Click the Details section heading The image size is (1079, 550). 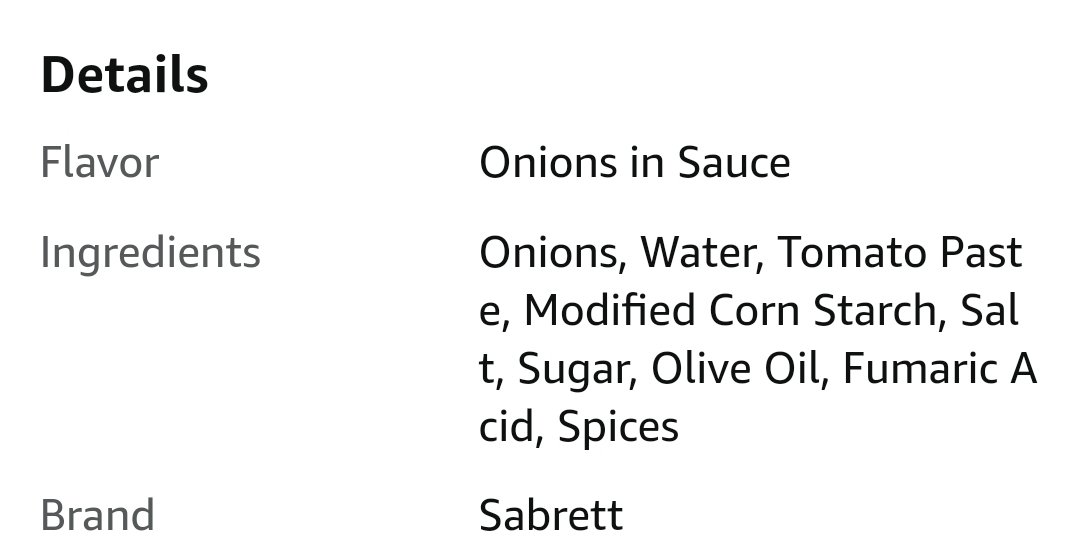tap(125, 74)
